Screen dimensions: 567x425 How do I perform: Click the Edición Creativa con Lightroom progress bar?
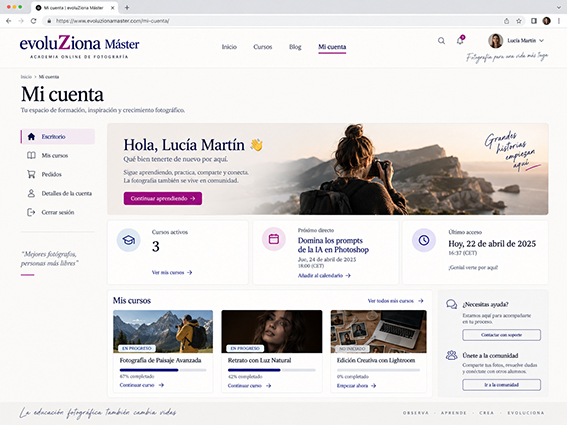378,370
